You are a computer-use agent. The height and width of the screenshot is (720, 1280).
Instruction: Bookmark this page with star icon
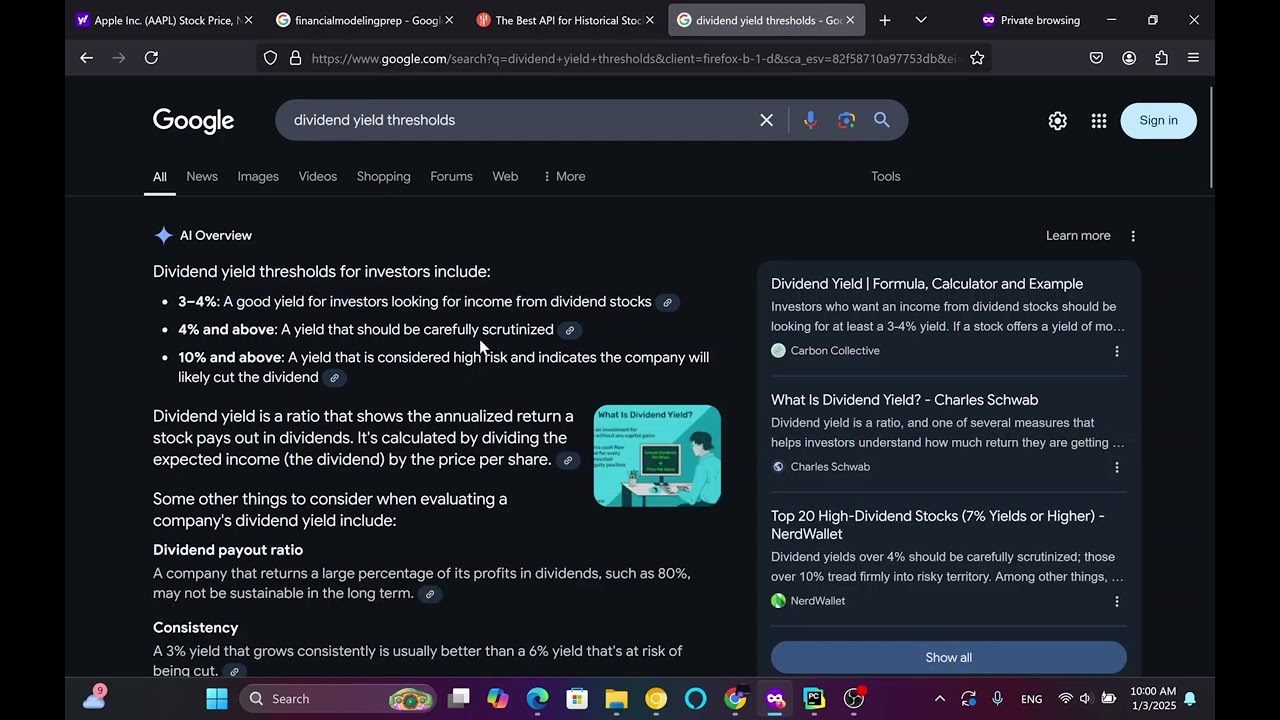[977, 58]
